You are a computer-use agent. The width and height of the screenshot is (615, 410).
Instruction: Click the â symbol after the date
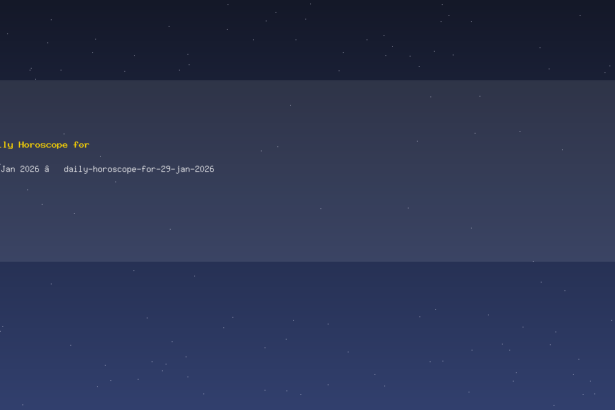point(47,169)
